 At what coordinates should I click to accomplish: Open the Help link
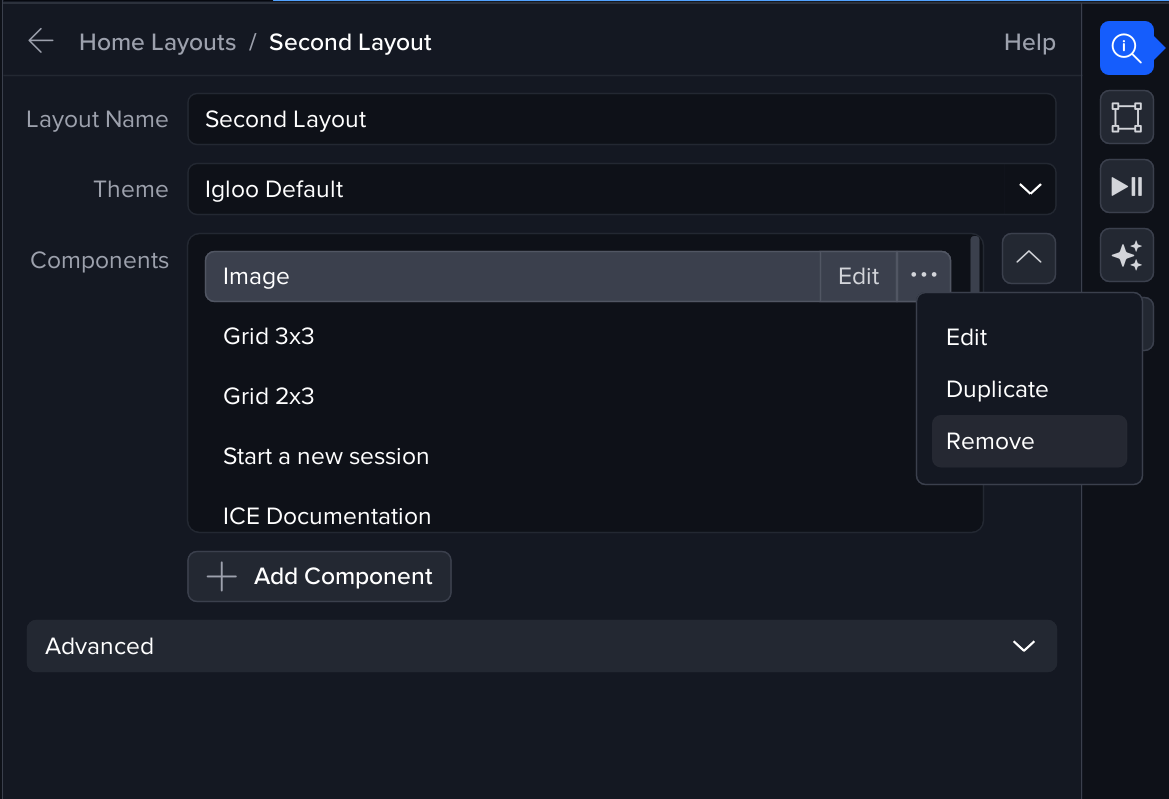1029,42
